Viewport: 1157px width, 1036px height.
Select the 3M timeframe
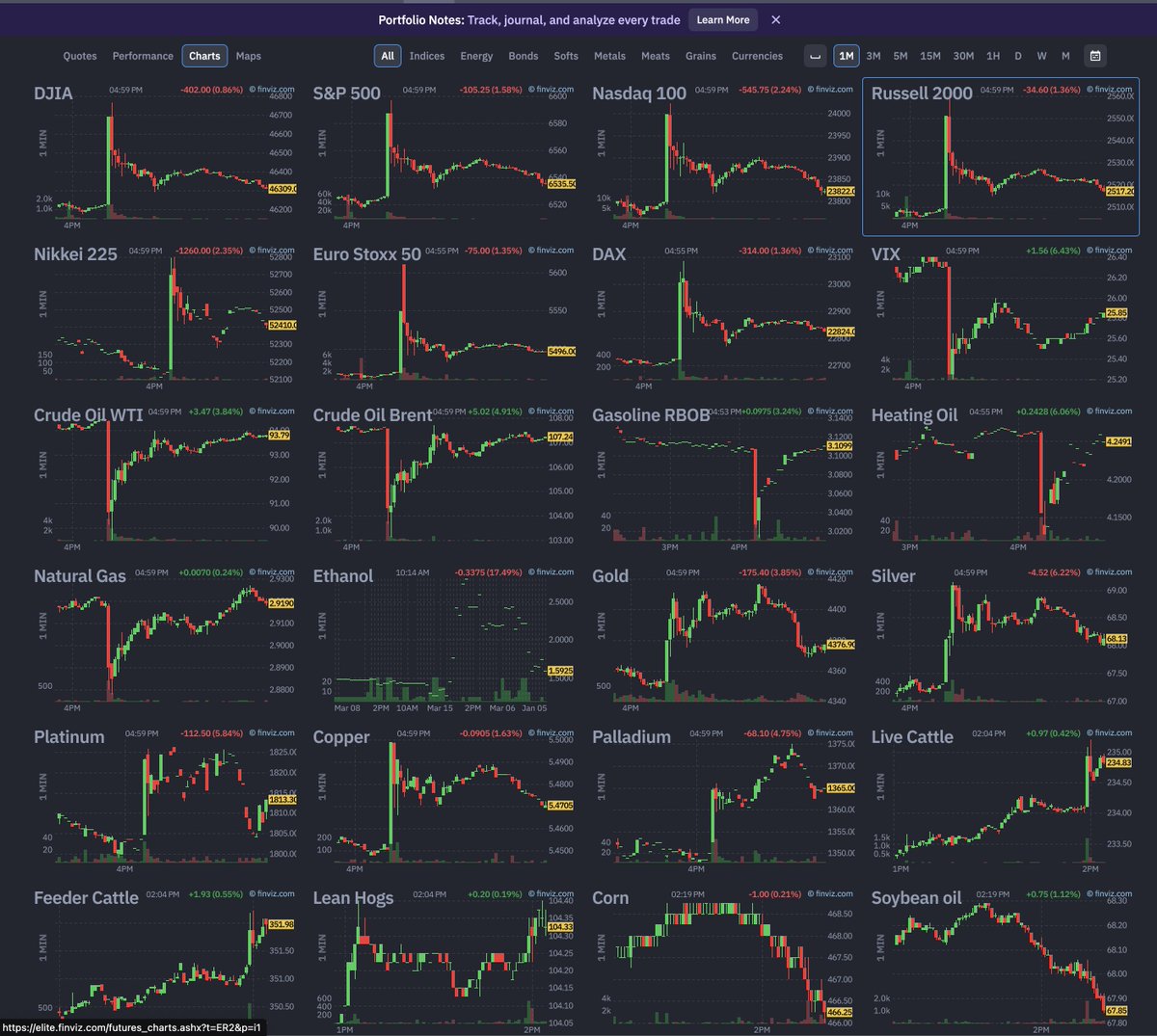pos(874,56)
